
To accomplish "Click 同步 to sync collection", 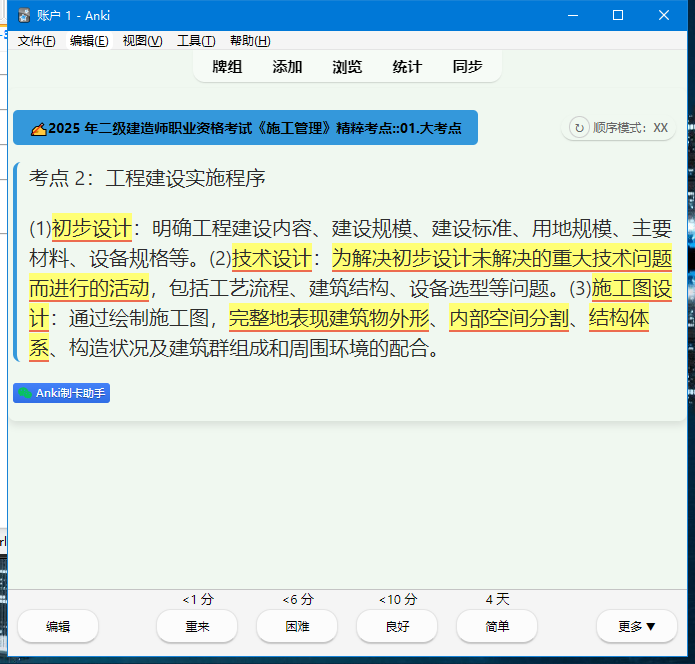I will [467, 66].
